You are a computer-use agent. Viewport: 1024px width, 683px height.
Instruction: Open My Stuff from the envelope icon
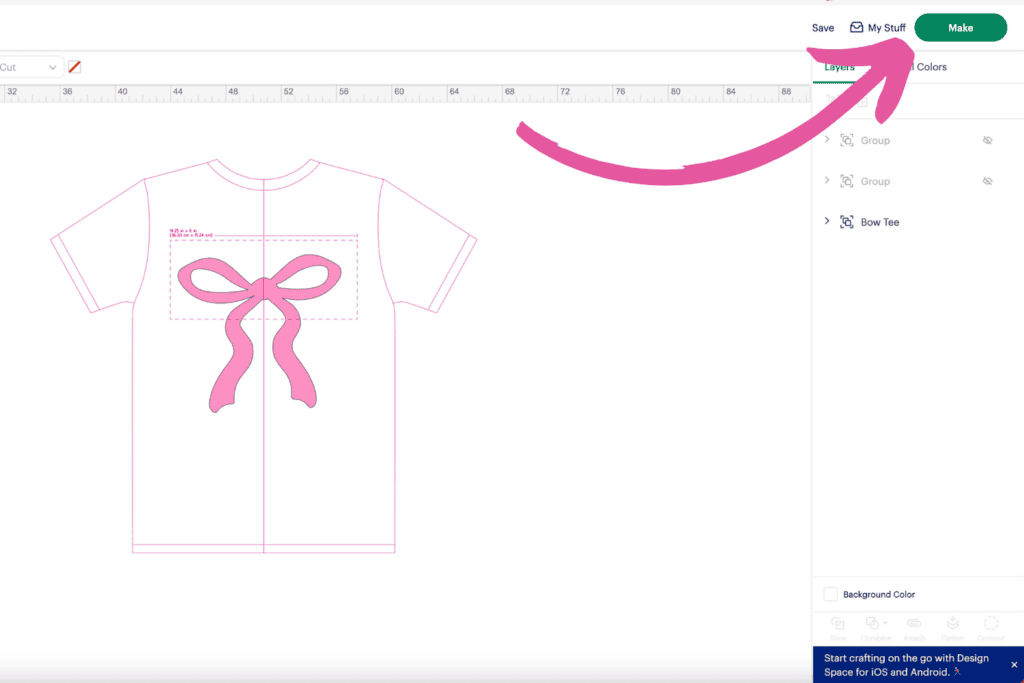tap(856, 28)
